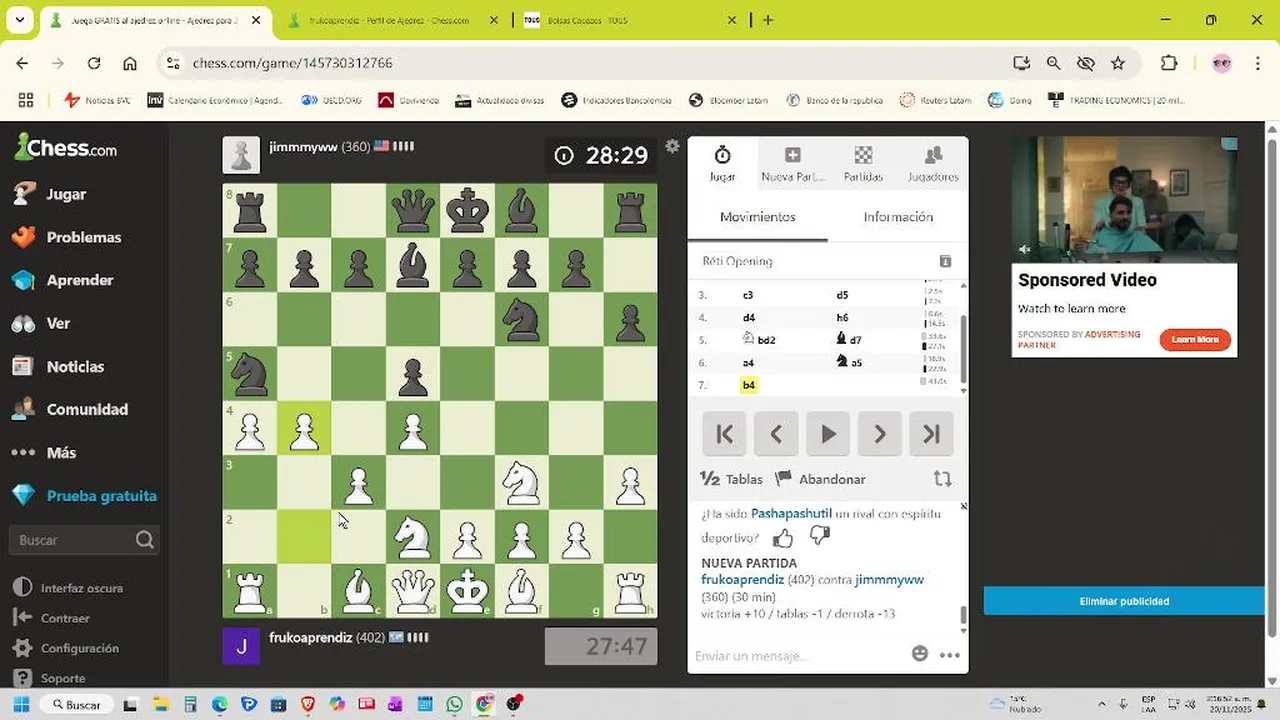Give thumbs up for sportsmanship
This screenshot has width=1280, height=720.
[783, 538]
